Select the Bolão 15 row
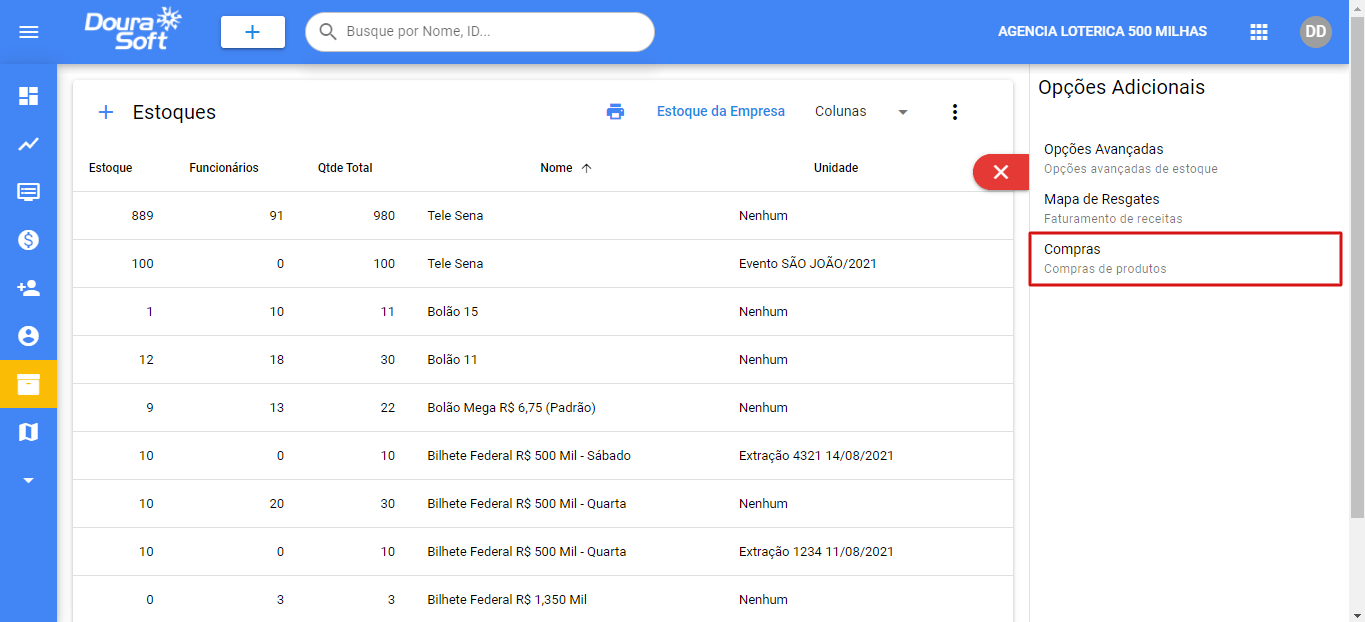The height and width of the screenshot is (622, 1365). coord(543,312)
